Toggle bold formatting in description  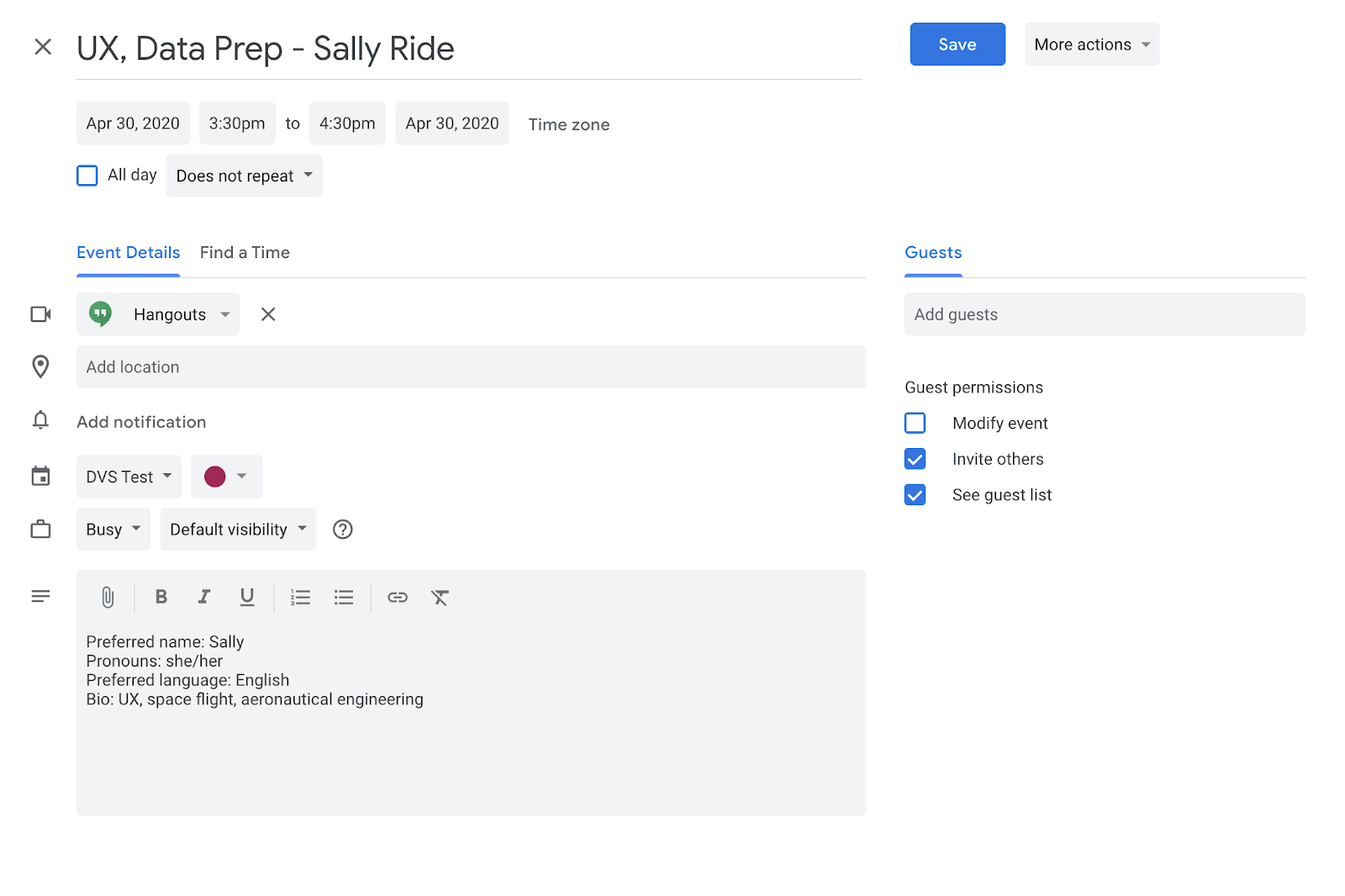[x=161, y=597]
